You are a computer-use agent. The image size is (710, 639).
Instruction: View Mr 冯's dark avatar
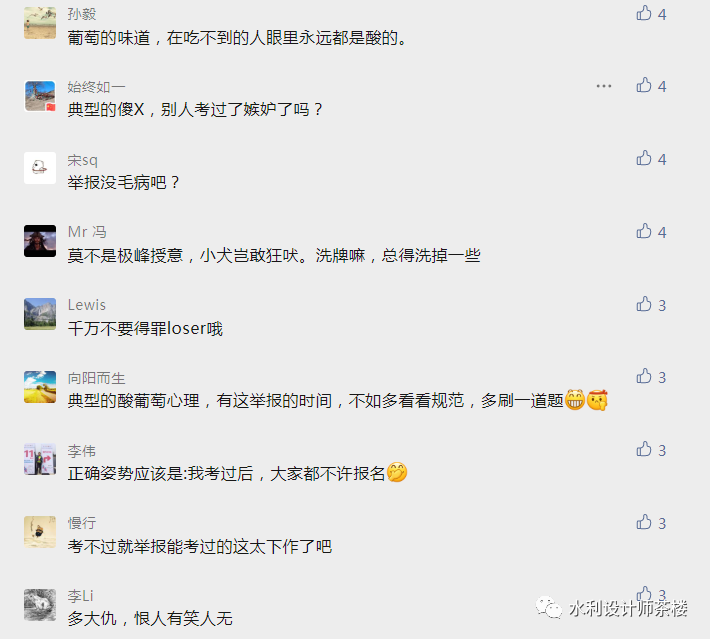pyautogui.click(x=40, y=241)
